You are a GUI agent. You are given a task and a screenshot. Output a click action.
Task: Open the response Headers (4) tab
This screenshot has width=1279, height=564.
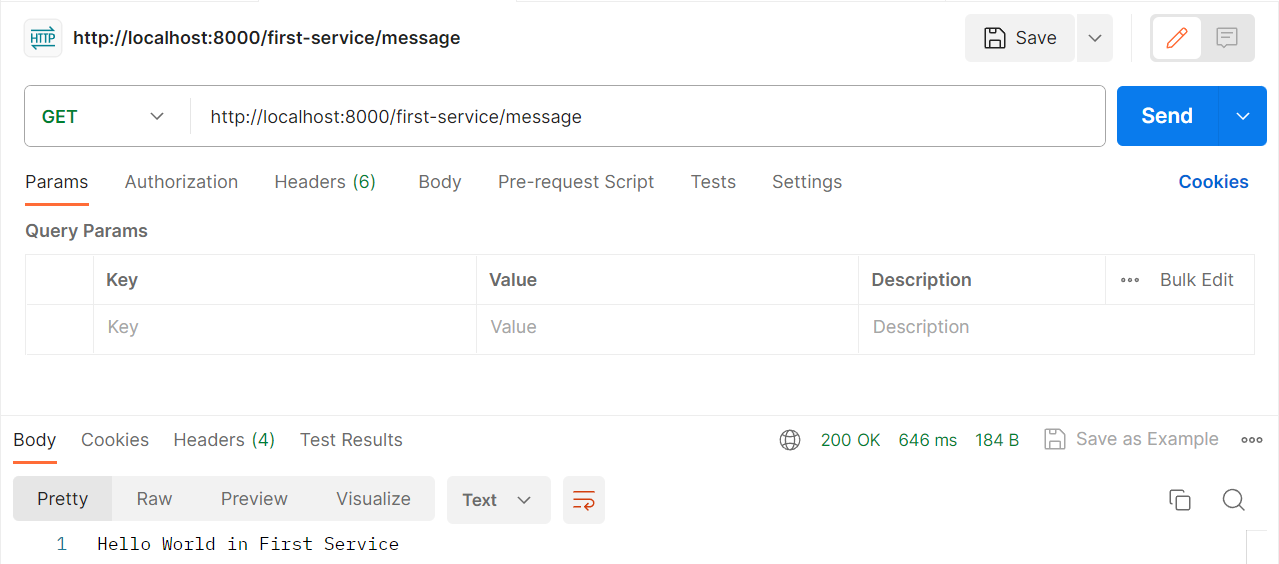(224, 440)
